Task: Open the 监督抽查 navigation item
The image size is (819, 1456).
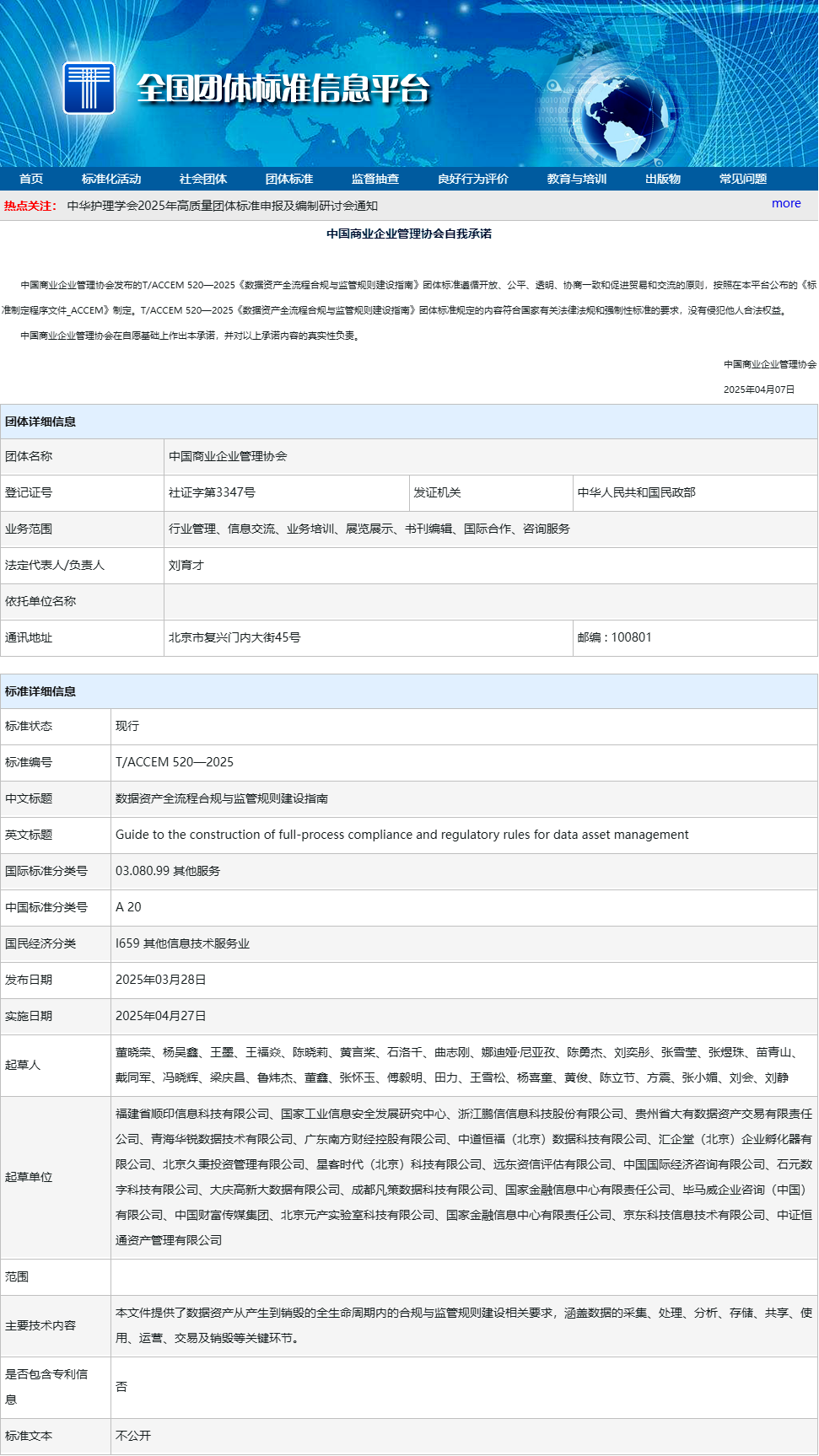Action: pos(375,179)
